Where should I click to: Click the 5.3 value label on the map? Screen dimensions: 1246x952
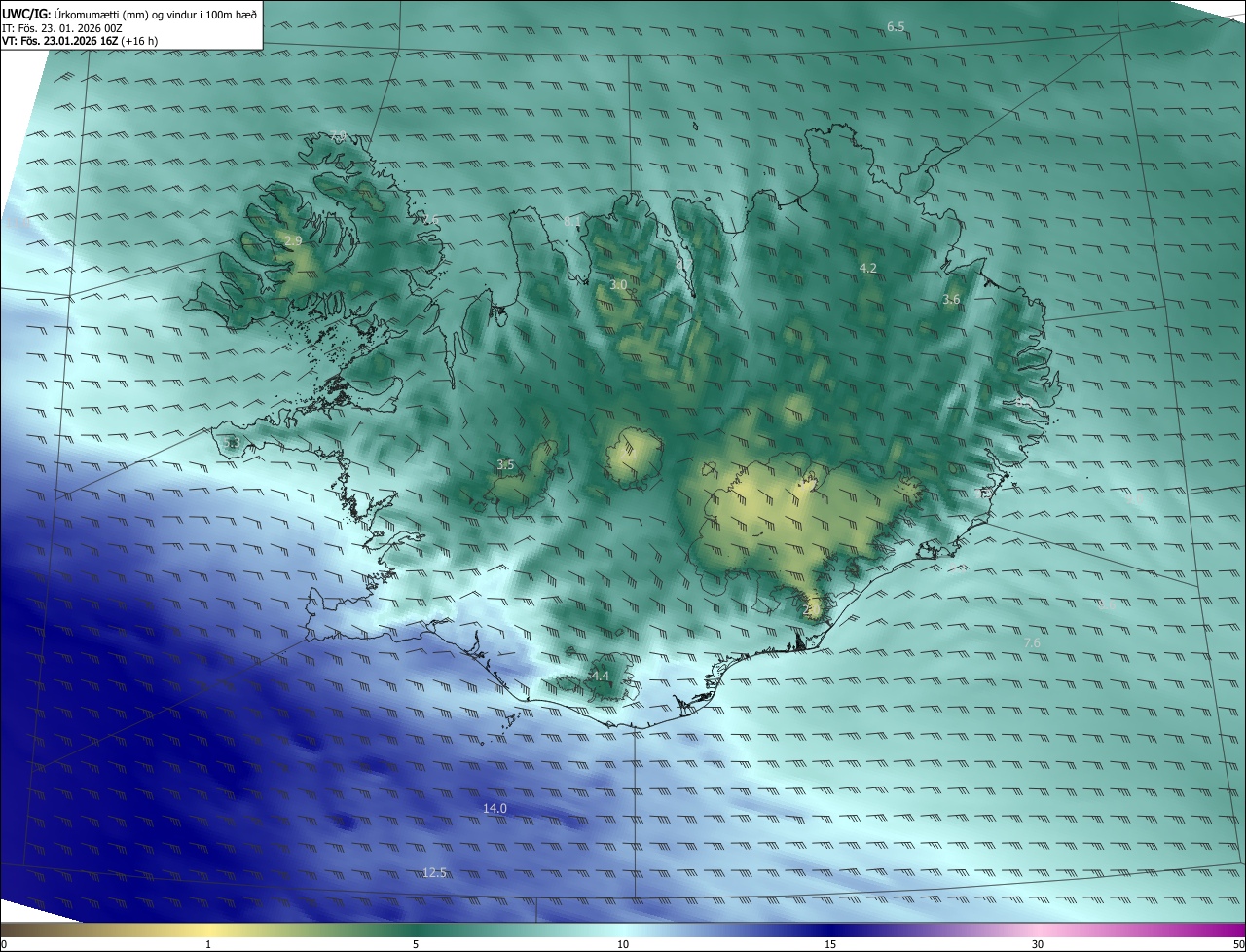click(232, 443)
